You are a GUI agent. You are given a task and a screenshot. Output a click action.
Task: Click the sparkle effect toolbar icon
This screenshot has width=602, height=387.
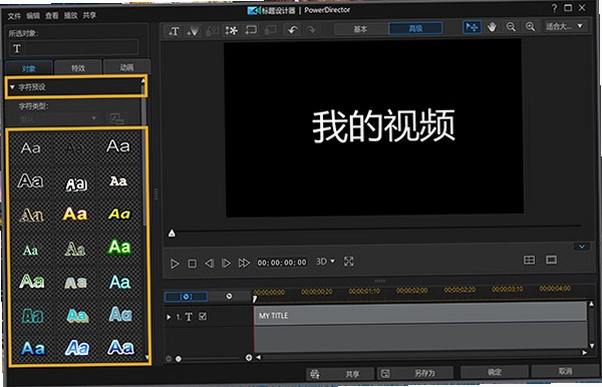click(x=232, y=30)
